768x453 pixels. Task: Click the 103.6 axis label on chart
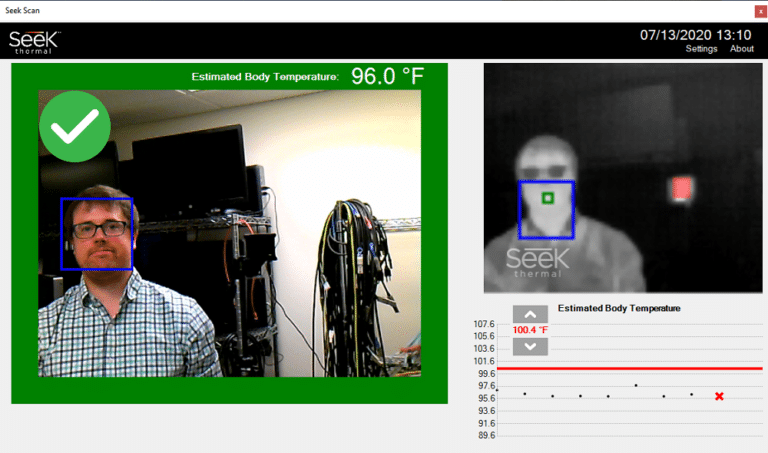coord(484,349)
